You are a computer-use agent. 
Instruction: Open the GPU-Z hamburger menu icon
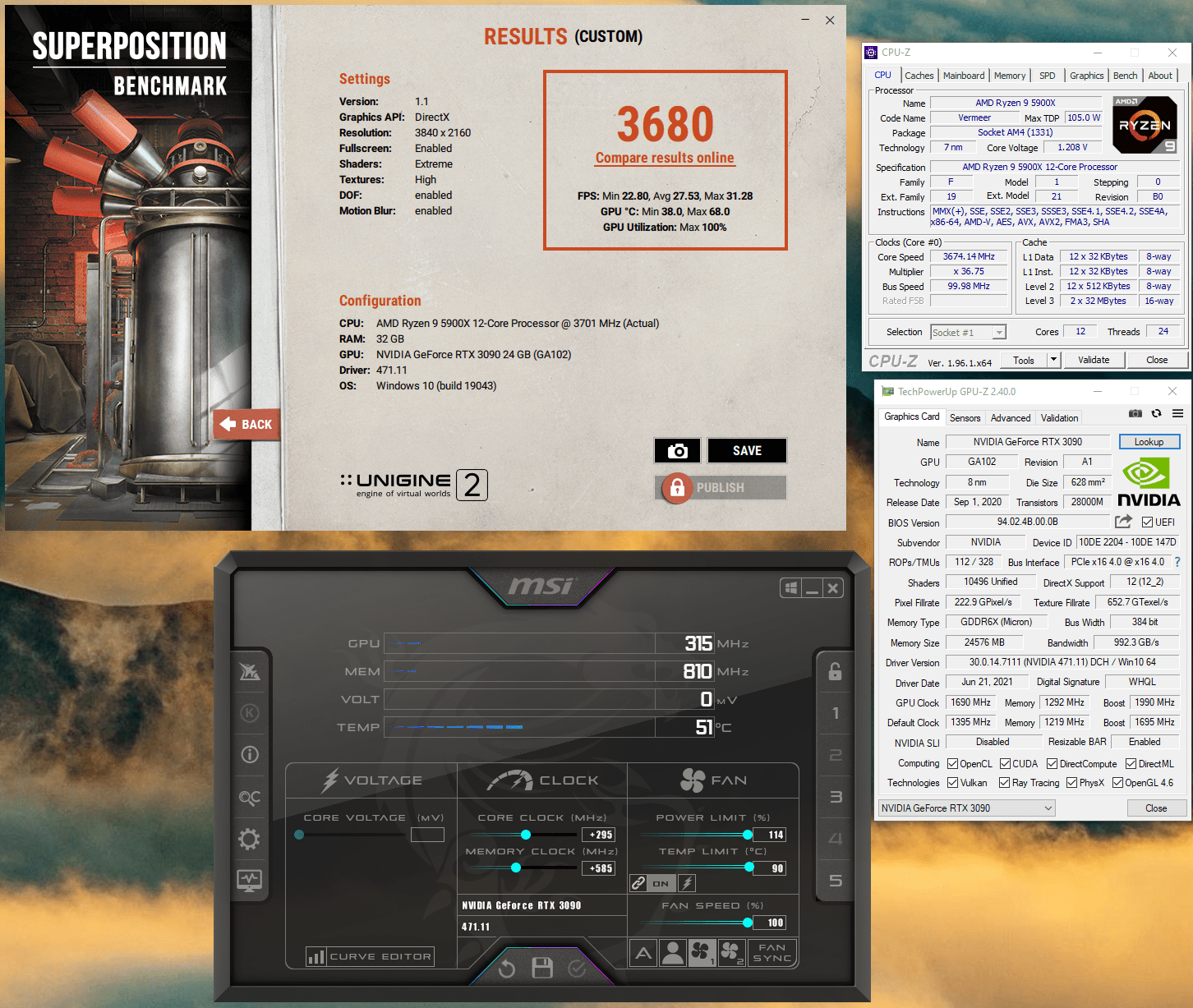coord(1177,413)
